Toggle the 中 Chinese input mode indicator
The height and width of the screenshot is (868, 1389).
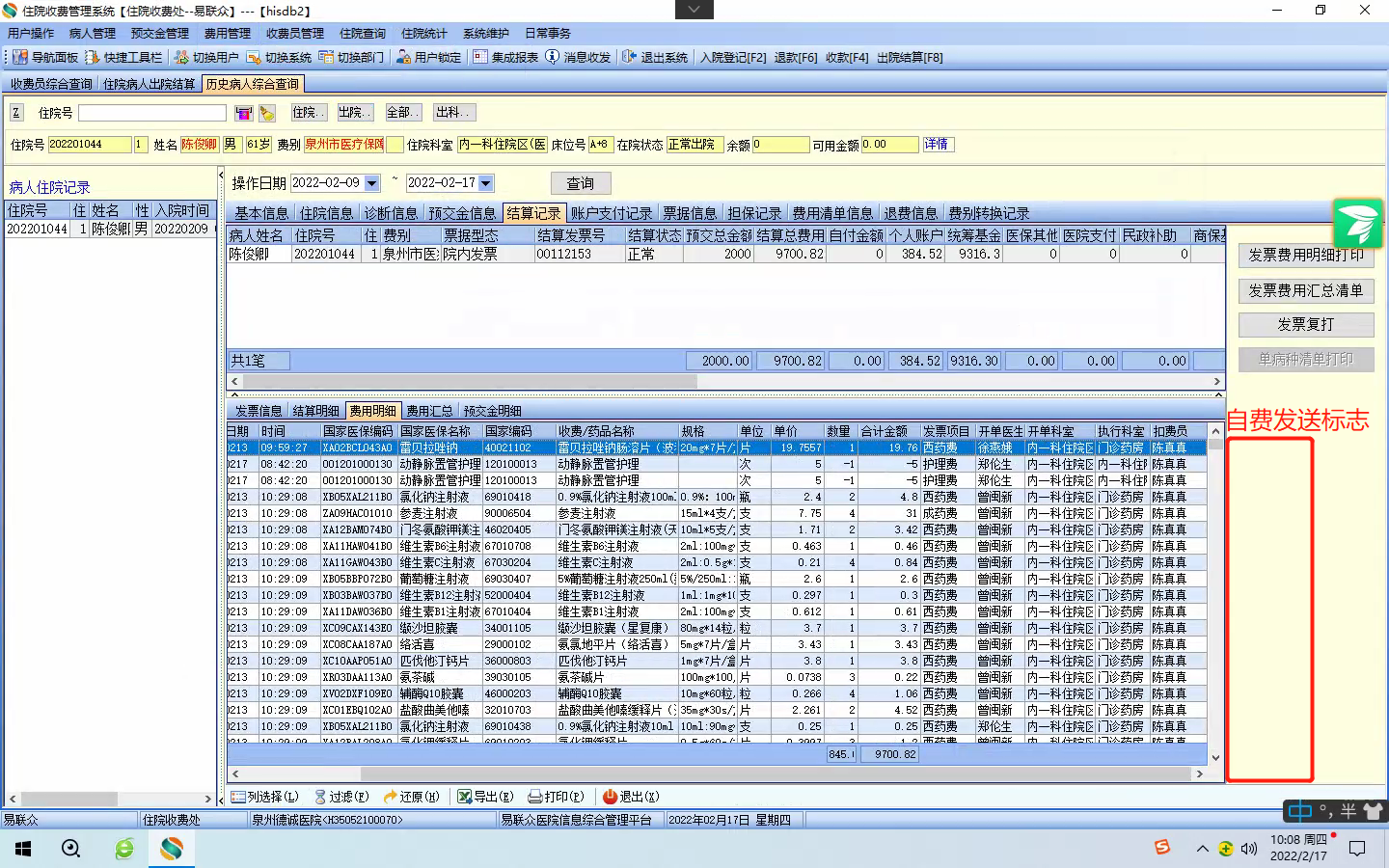click(x=1300, y=811)
